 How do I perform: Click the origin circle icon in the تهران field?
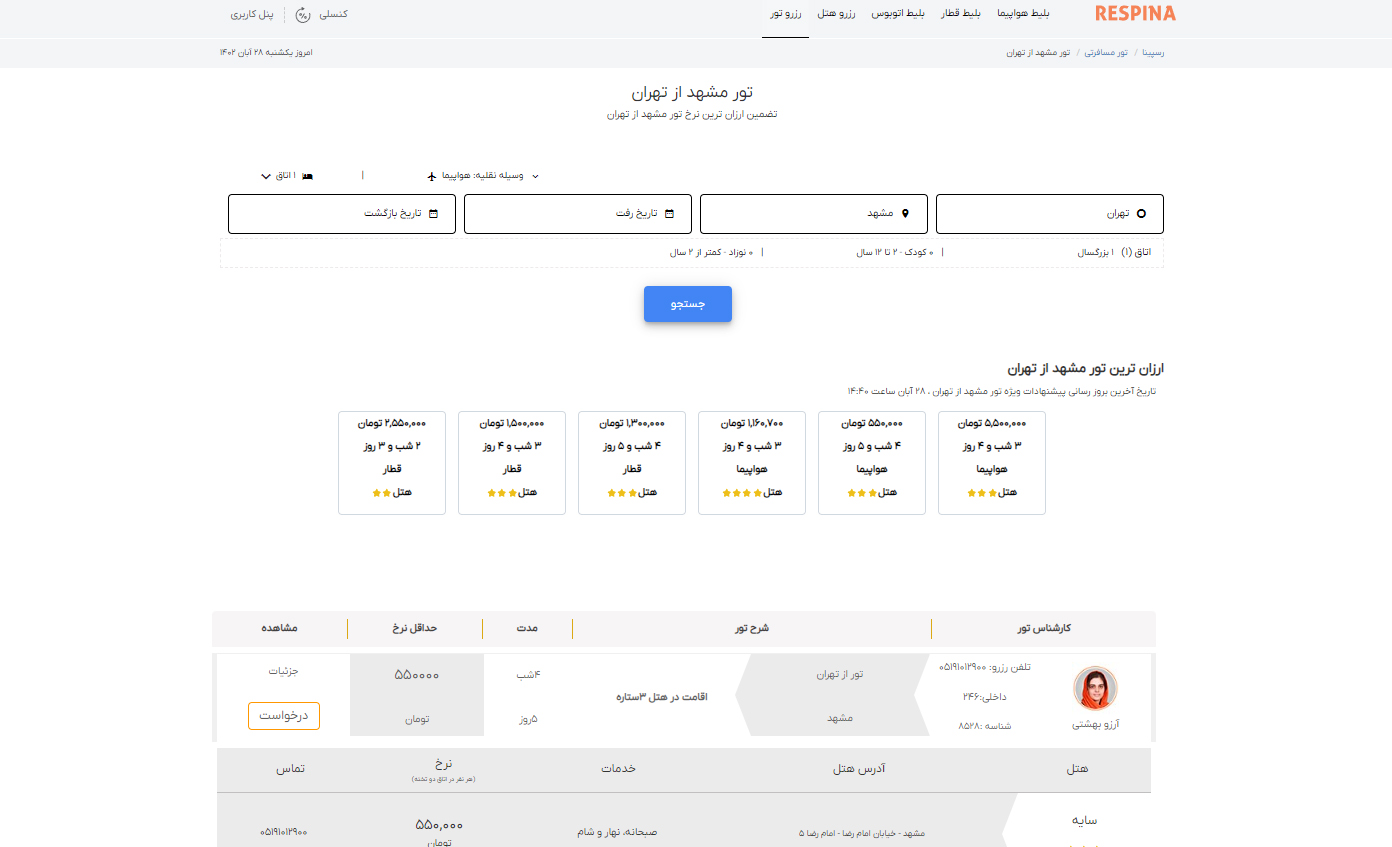coord(1143,213)
